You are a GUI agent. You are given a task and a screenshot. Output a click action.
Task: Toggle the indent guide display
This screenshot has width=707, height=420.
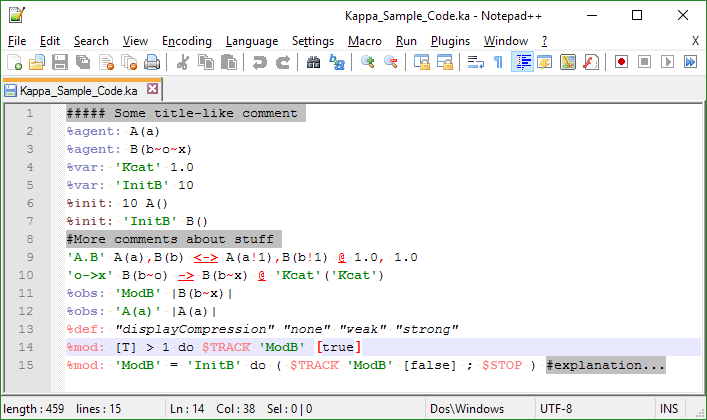click(523, 62)
